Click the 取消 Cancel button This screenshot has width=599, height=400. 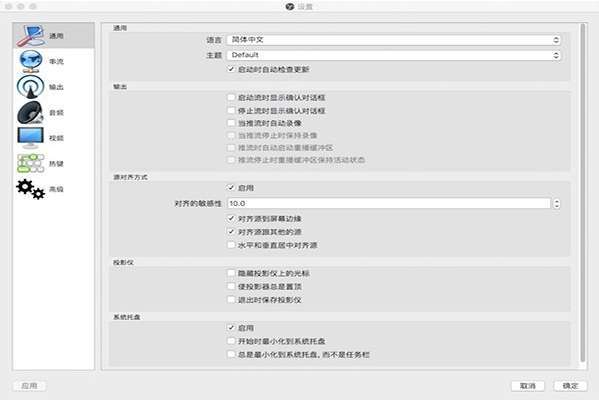pos(528,386)
